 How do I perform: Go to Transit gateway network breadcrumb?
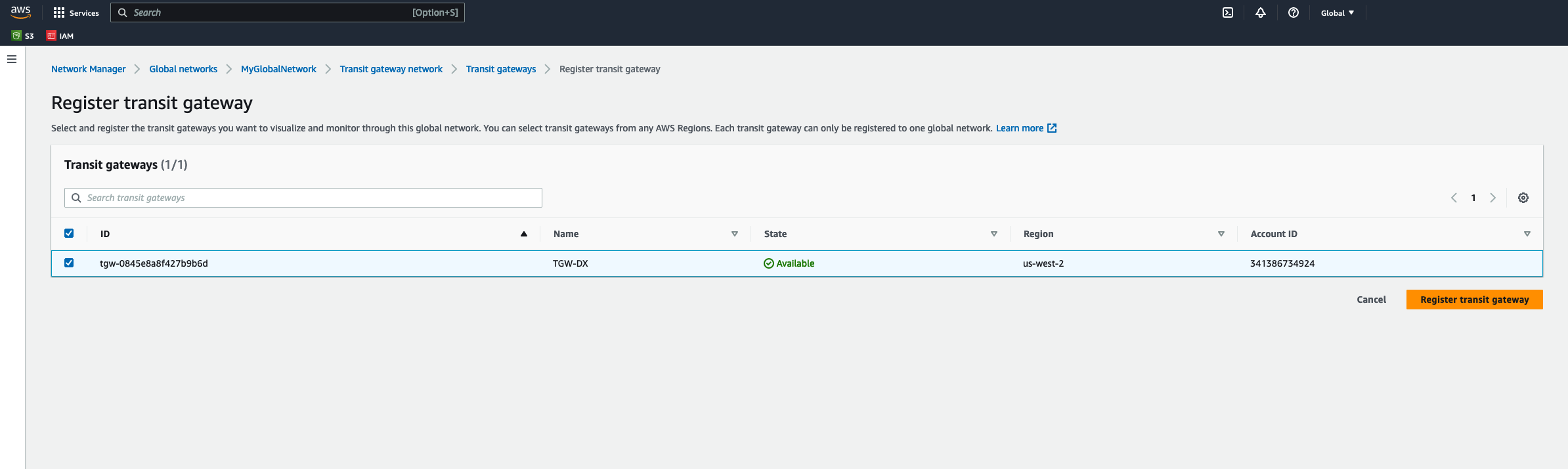click(x=391, y=69)
